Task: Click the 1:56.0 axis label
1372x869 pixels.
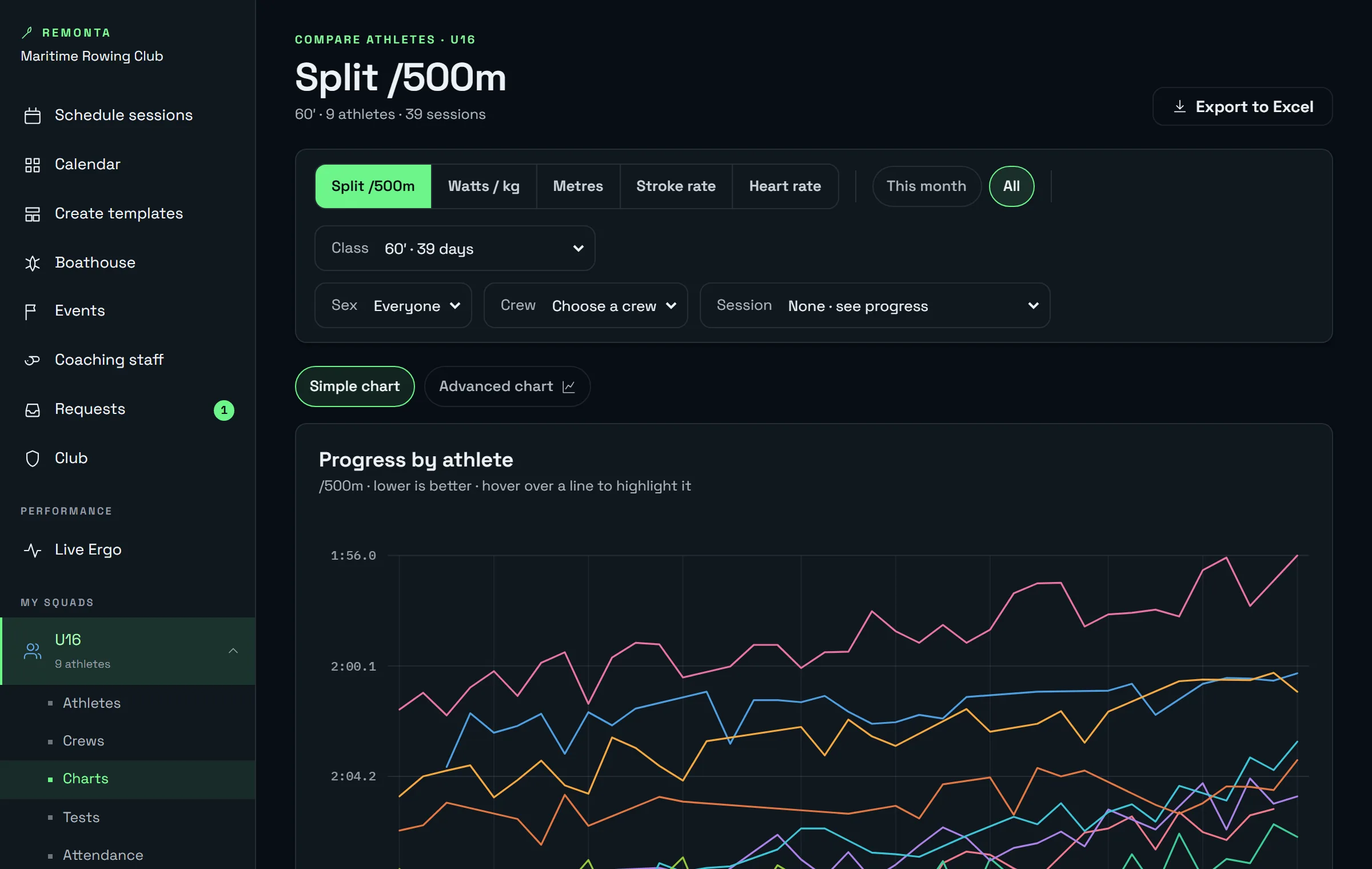Action: tap(353, 555)
